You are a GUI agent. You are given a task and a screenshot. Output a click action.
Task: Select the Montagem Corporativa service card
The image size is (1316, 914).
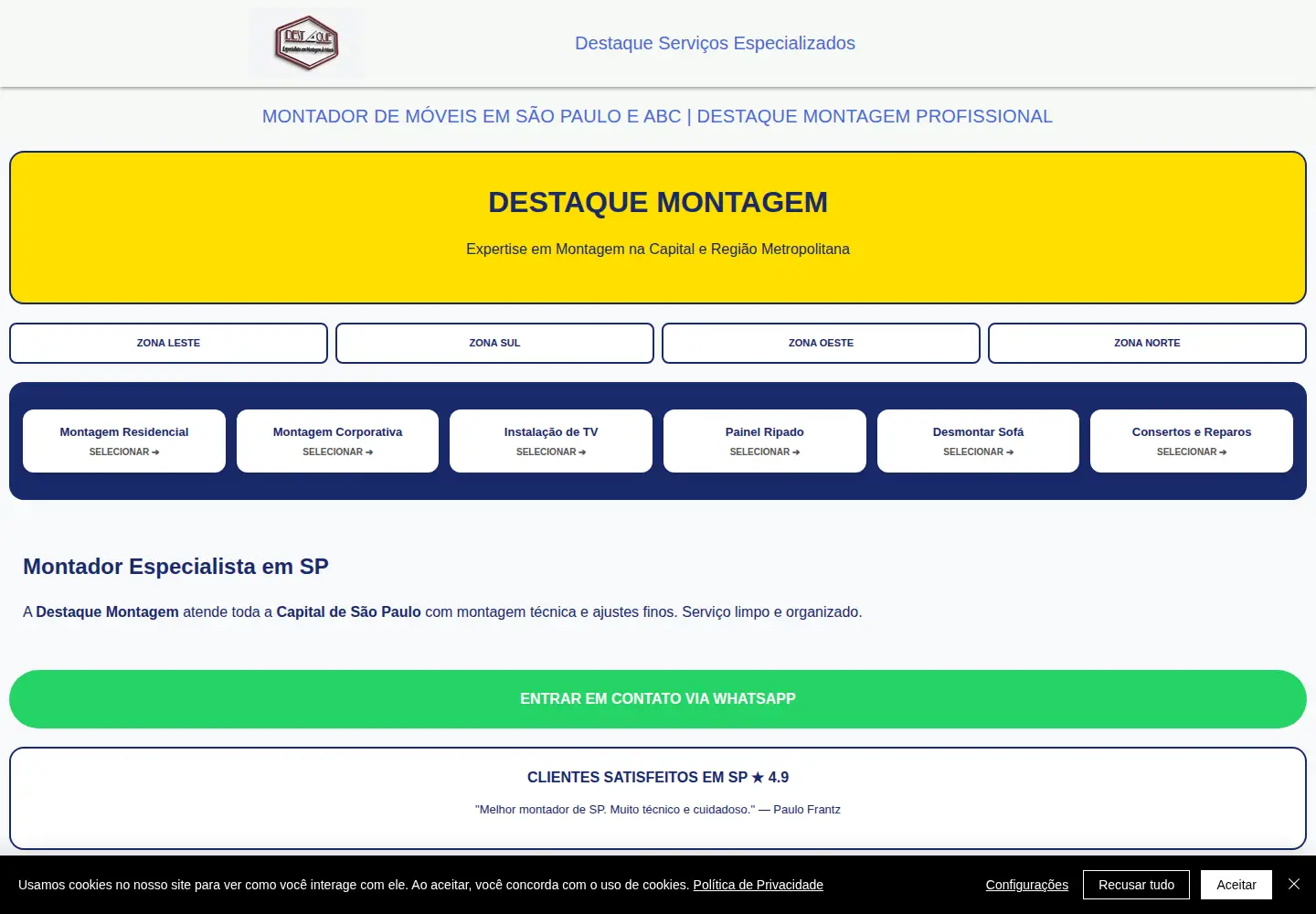(337, 441)
